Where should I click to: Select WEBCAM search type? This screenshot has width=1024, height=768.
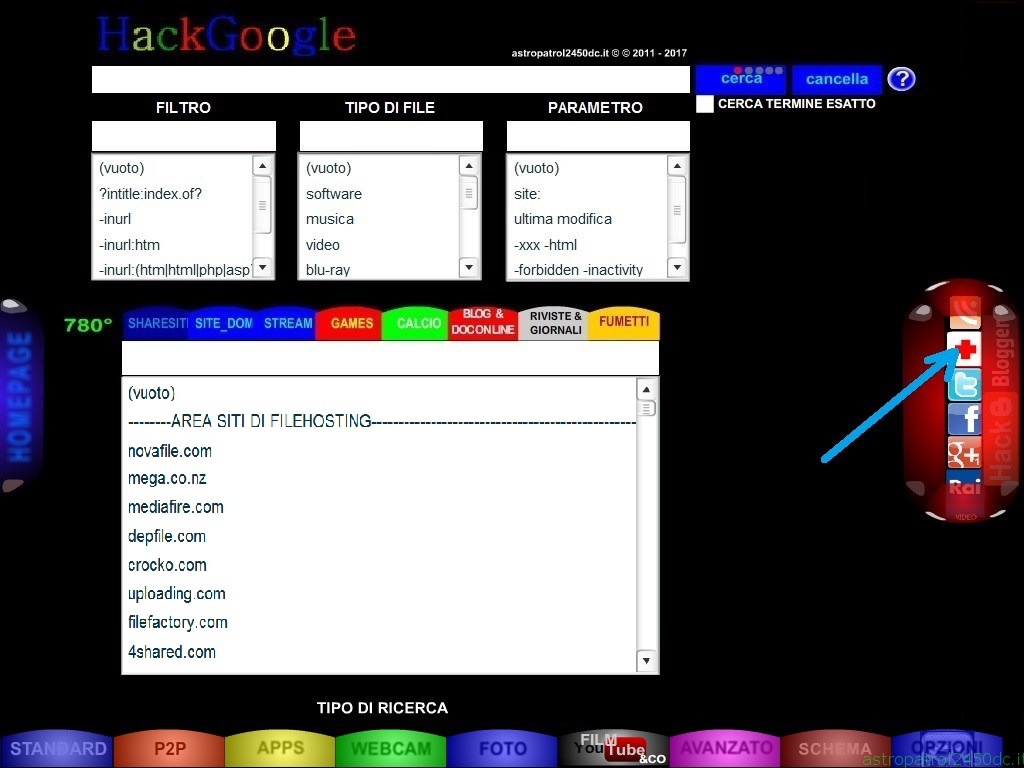pos(391,748)
